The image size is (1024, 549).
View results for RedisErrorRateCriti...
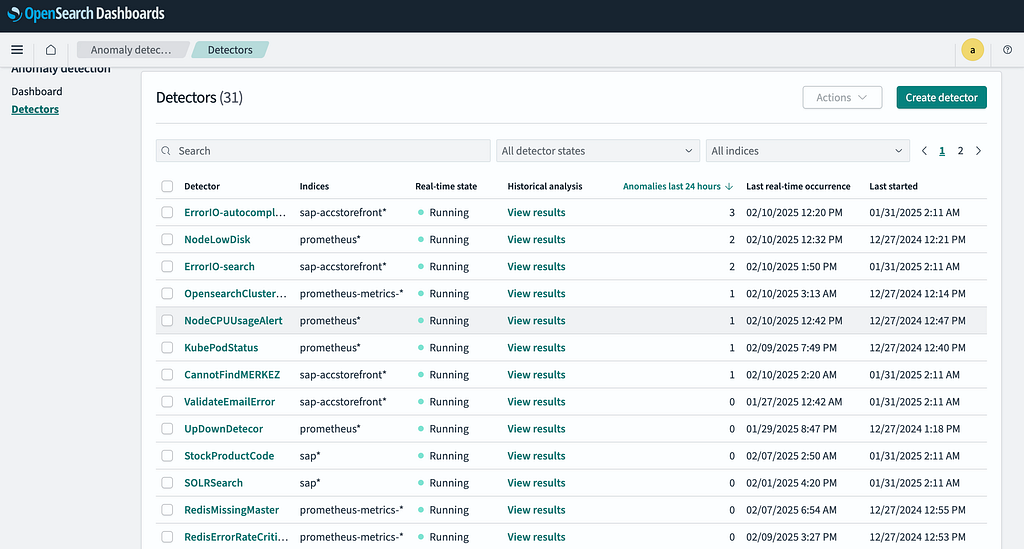536,537
